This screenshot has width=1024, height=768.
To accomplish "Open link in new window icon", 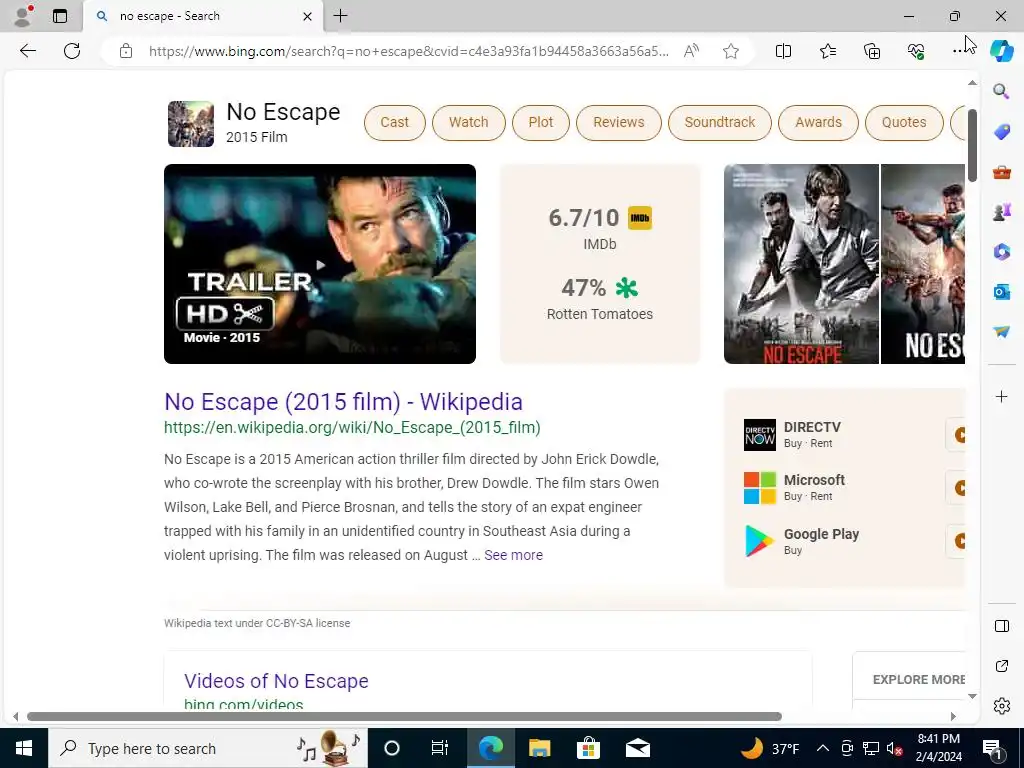I will (x=1001, y=666).
